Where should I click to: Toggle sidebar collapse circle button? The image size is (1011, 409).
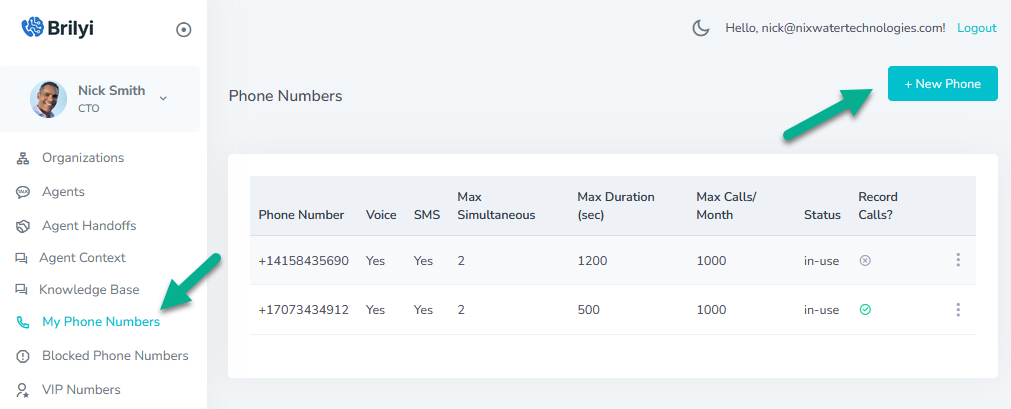[x=183, y=30]
